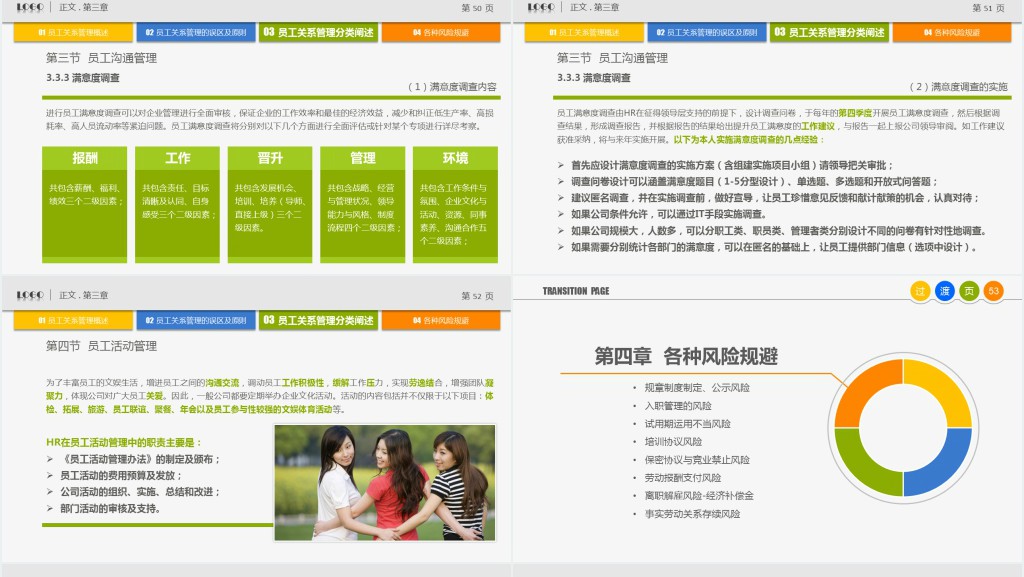Screen dimensions: 1024x577
Task: Click the bullet starting 首先应设计满意度调查的实施方案
Action: coord(731,165)
